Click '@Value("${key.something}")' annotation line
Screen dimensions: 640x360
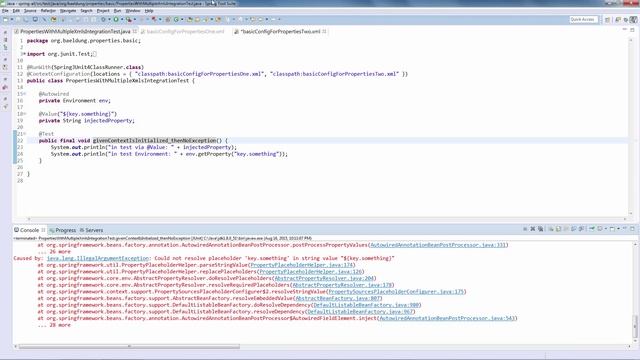pyautogui.click(x=78, y=114)
